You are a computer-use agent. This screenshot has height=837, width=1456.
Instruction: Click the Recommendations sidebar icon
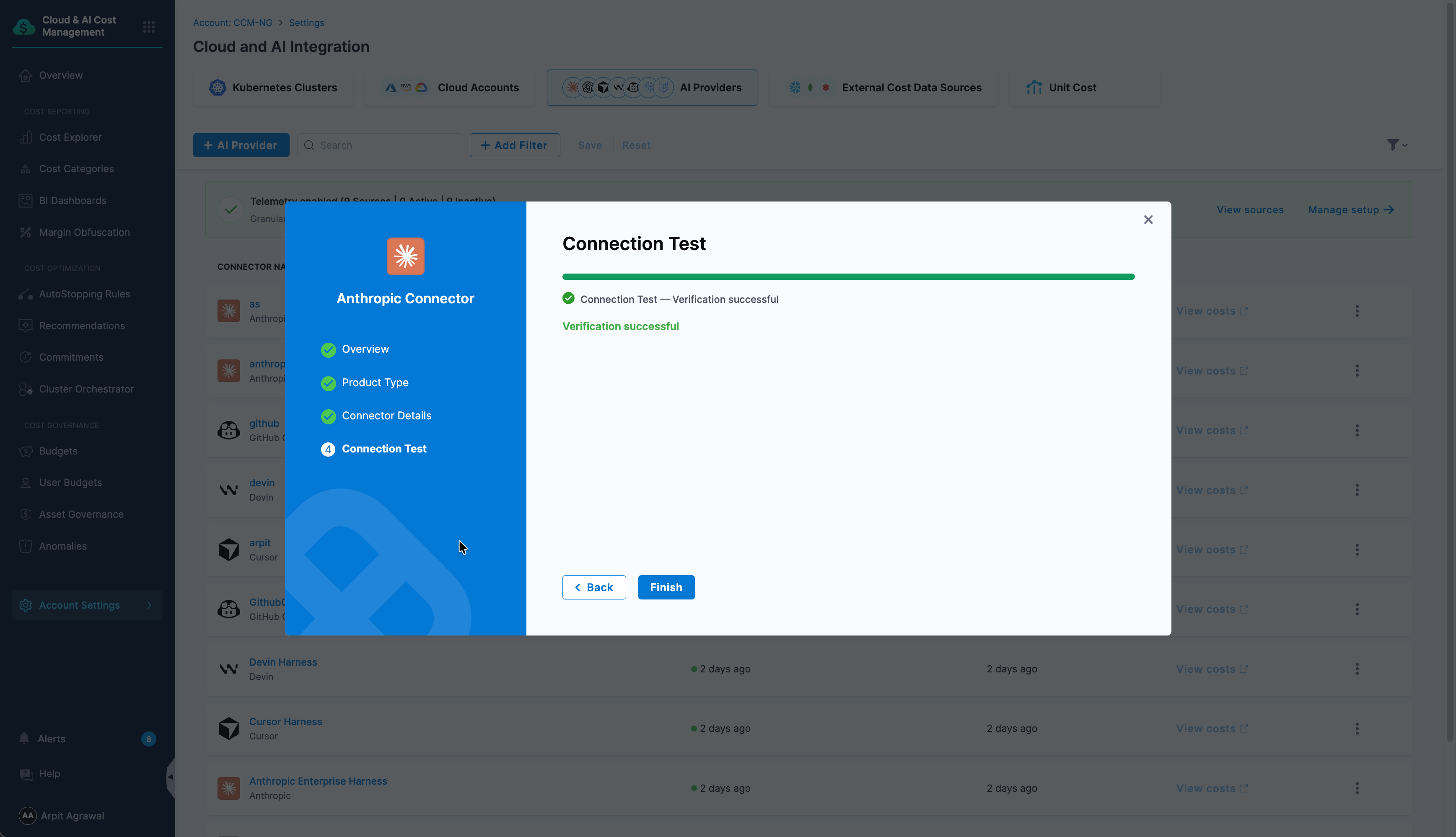[x=25, y=326]
